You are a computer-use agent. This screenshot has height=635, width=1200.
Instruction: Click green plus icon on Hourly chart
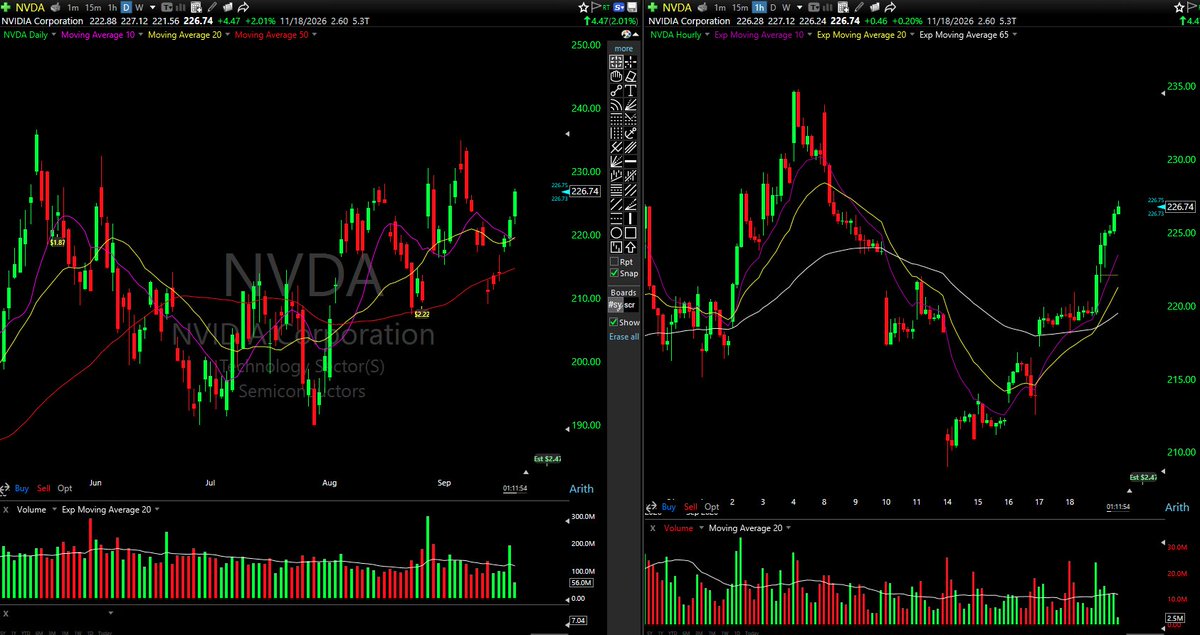click(652, 7)
